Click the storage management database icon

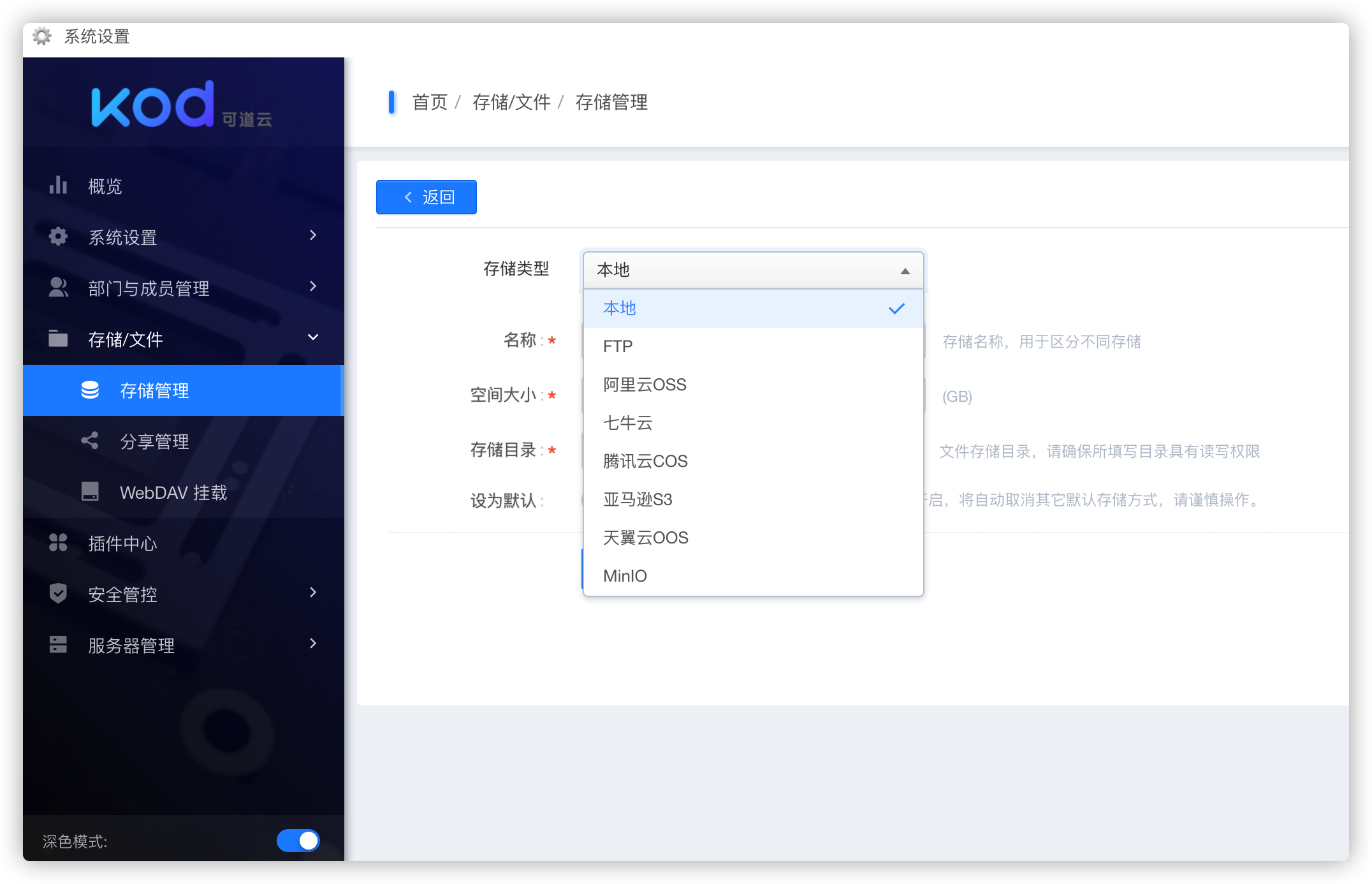(90, 390)
